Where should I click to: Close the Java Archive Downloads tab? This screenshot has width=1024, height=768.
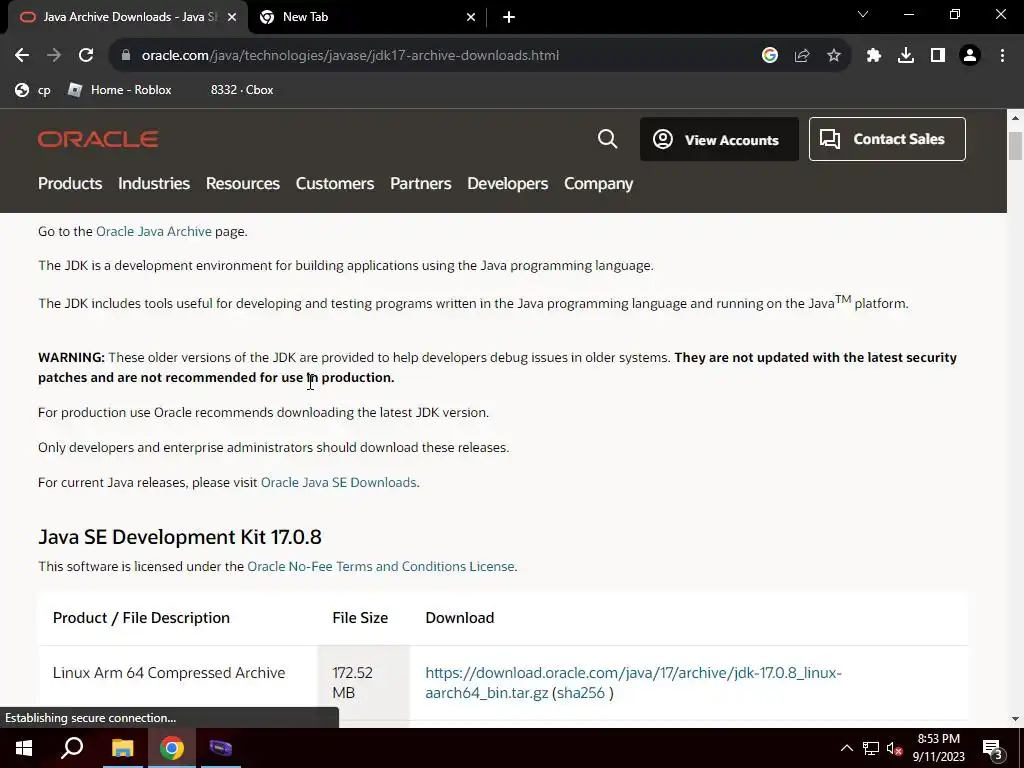(x=232, y=17)
